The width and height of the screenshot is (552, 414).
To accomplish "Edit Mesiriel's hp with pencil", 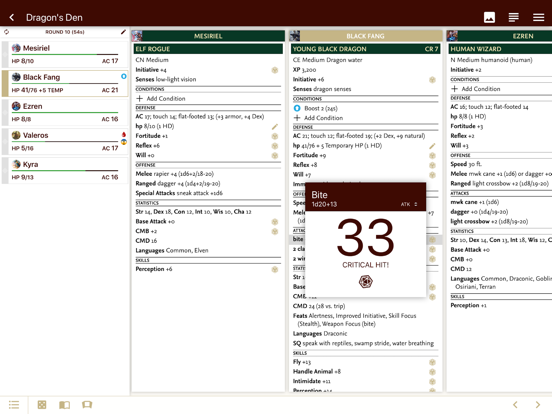I will point(275,126).
